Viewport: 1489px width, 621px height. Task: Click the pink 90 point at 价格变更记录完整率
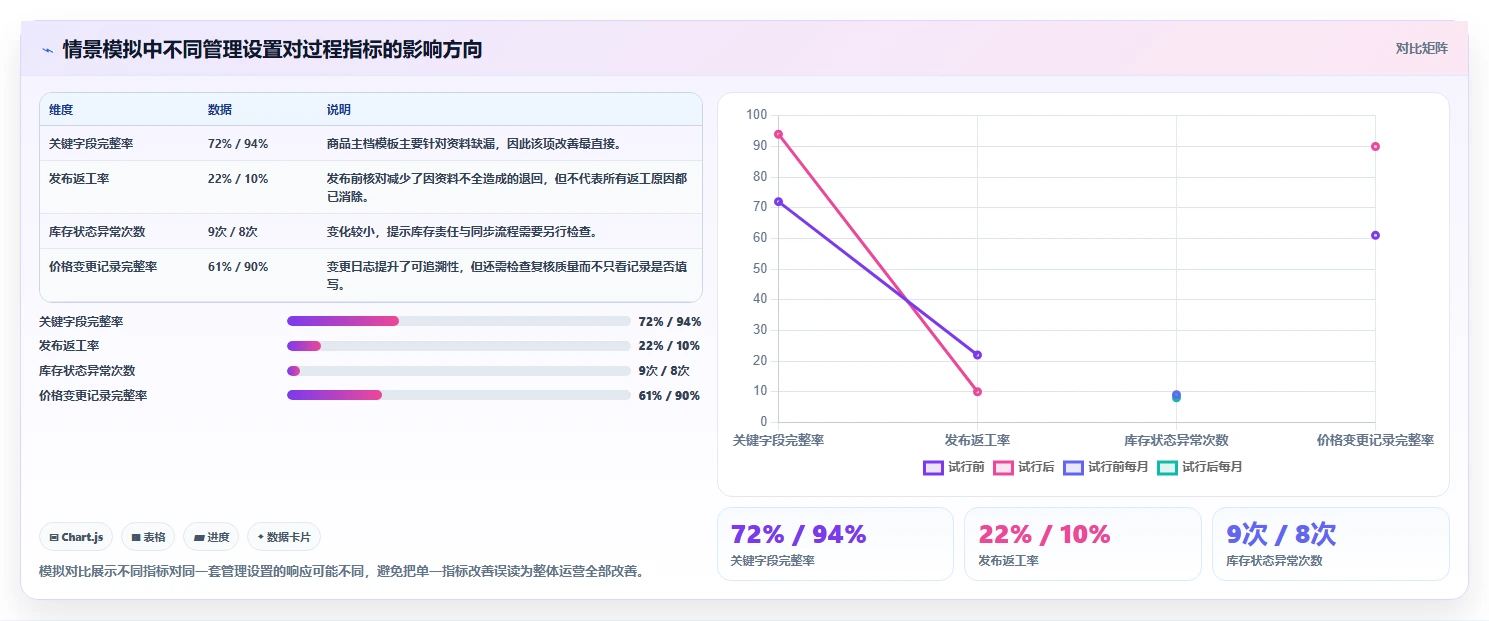tap(1375, 146)
